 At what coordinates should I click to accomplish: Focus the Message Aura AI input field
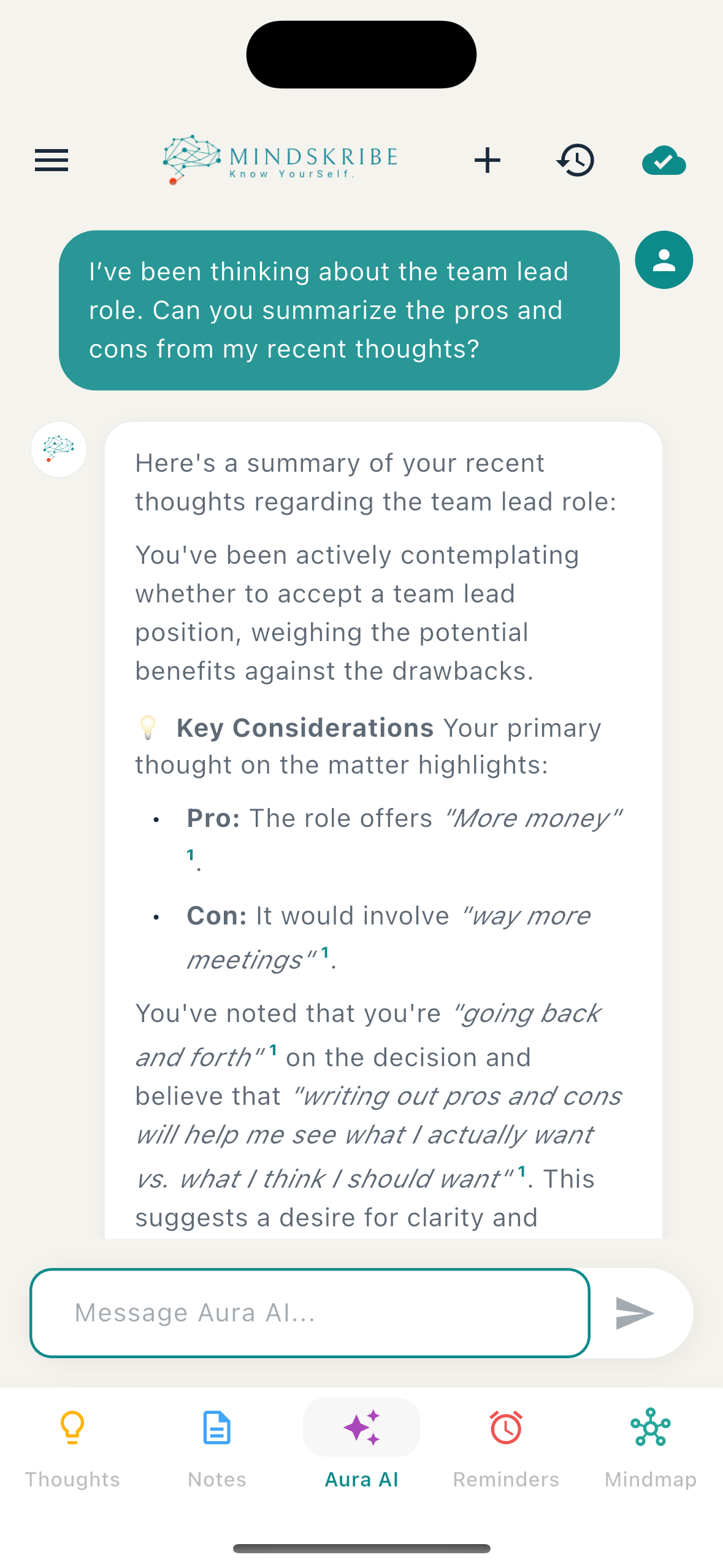click(310, 1313)
